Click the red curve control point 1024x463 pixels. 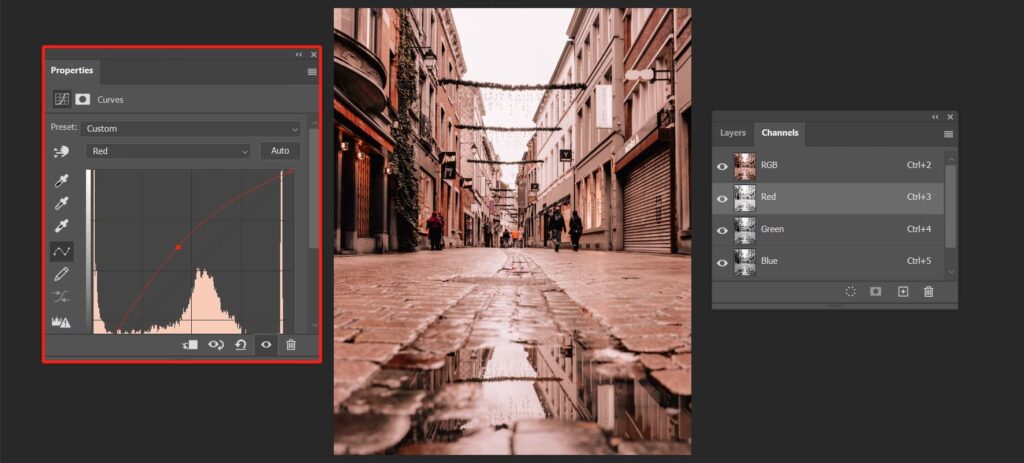[x=178, y=246]
